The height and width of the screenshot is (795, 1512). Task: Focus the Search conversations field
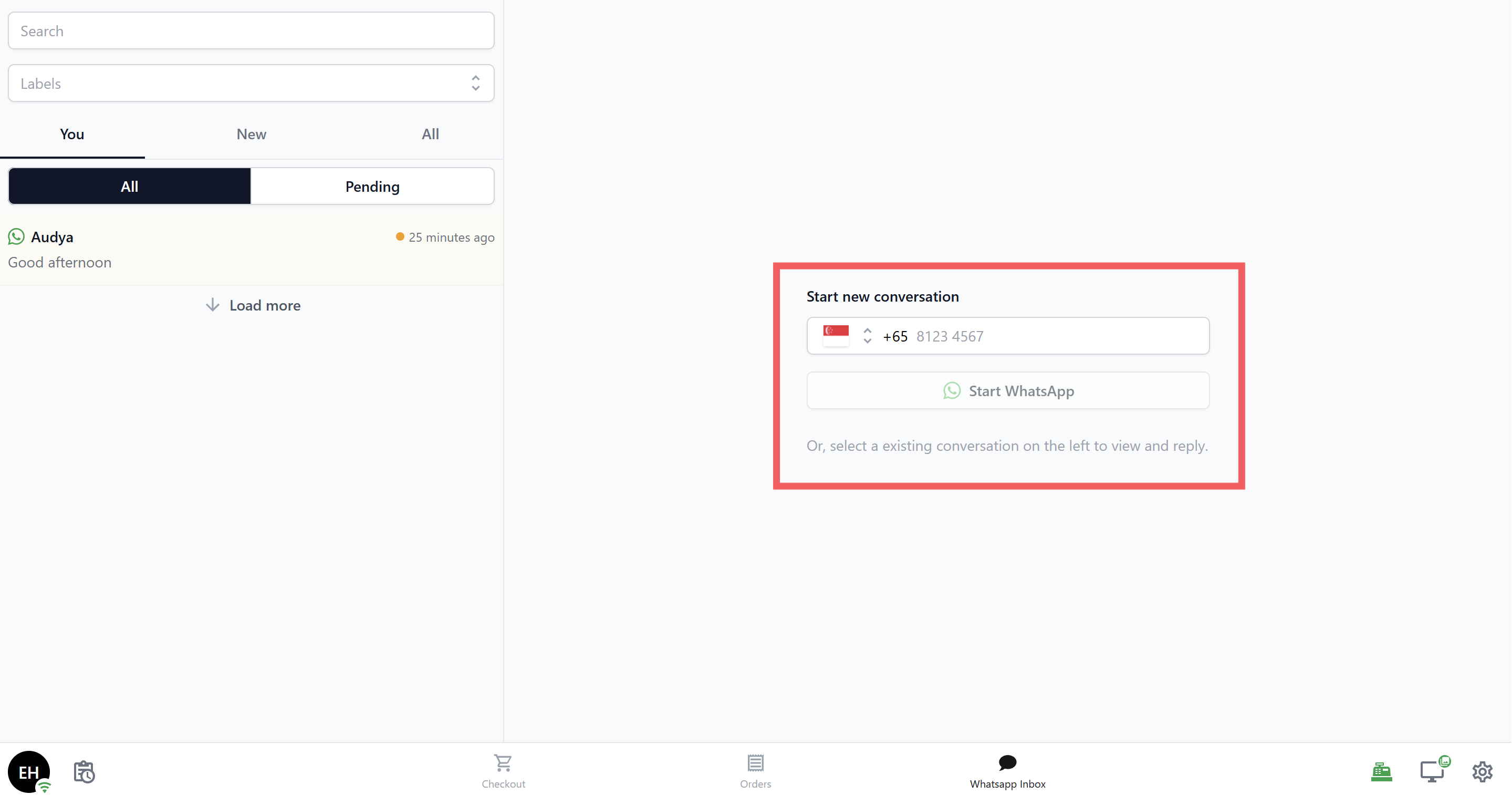point(251,30)
